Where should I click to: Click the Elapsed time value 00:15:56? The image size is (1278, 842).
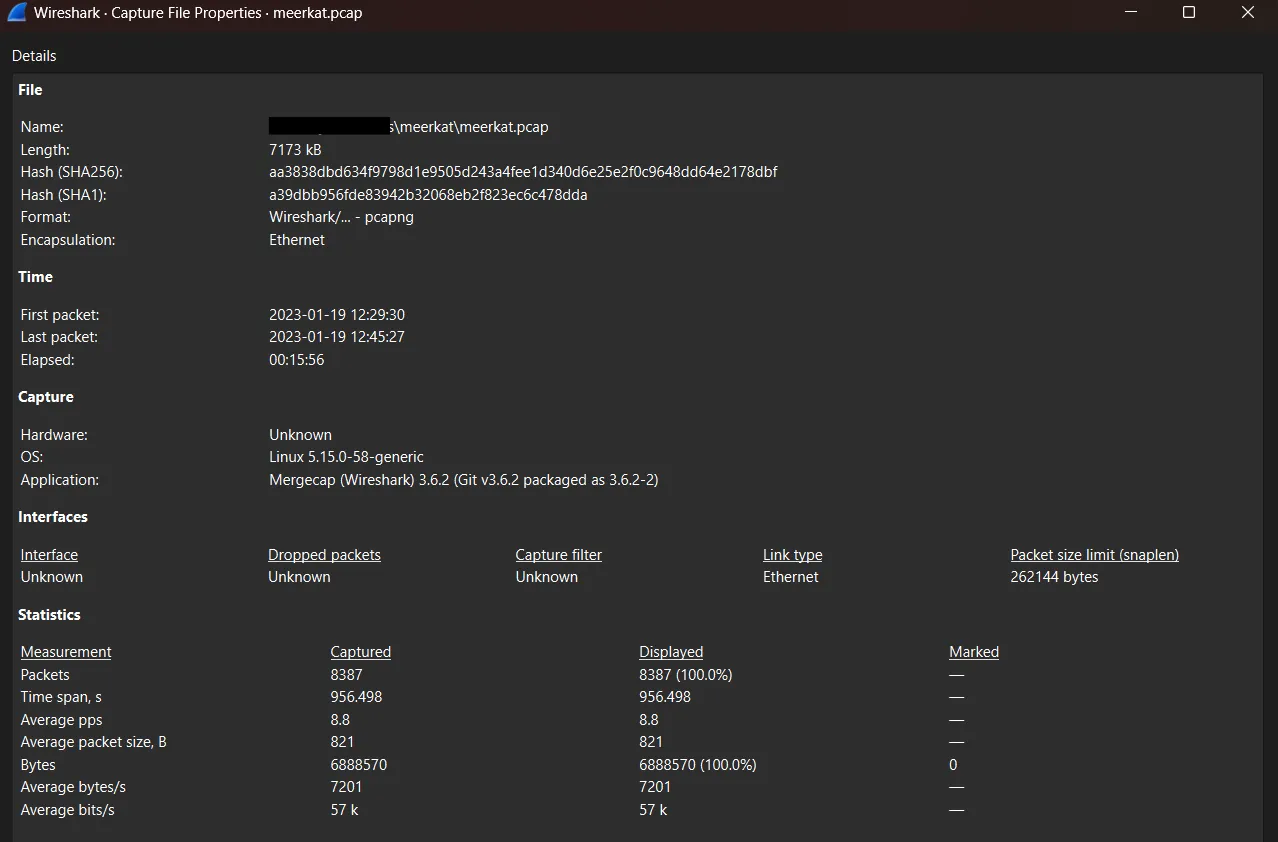pyautogui.click(x=296, y=359)
